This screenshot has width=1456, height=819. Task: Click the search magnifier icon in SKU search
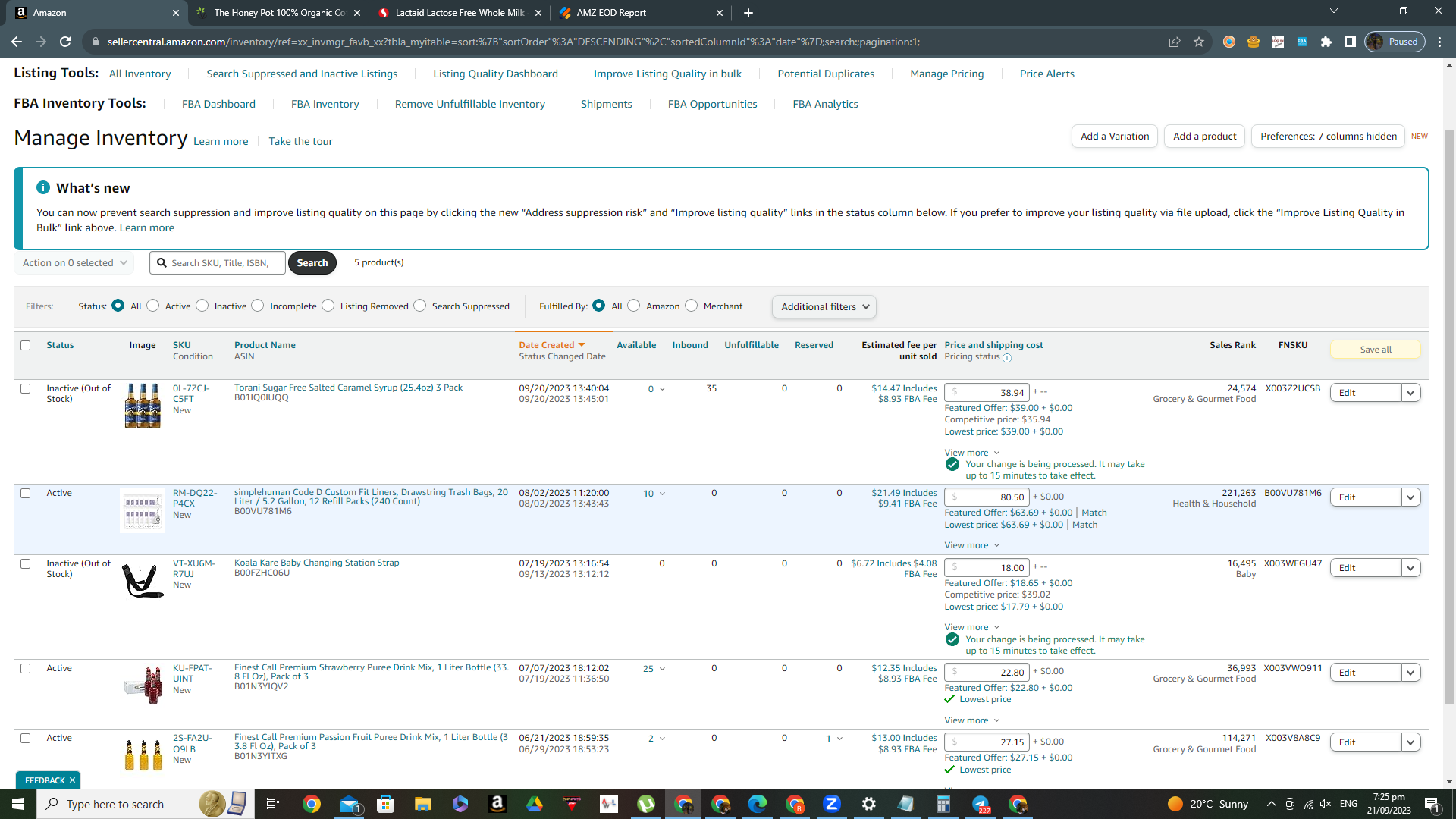(162, 263)
